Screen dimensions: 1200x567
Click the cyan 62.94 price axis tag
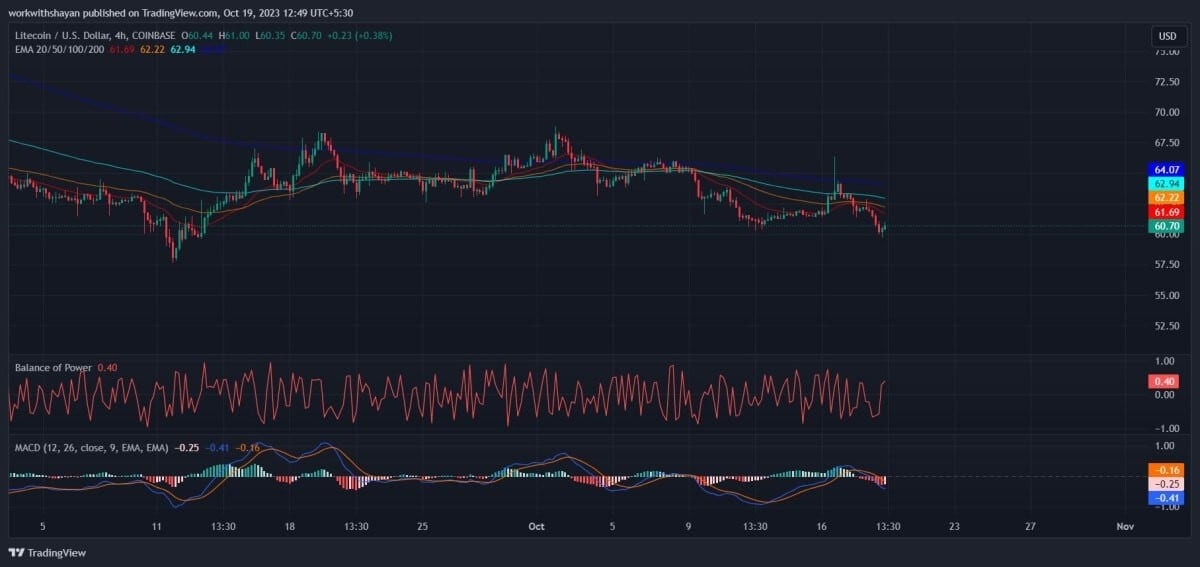pos(1167,184)
